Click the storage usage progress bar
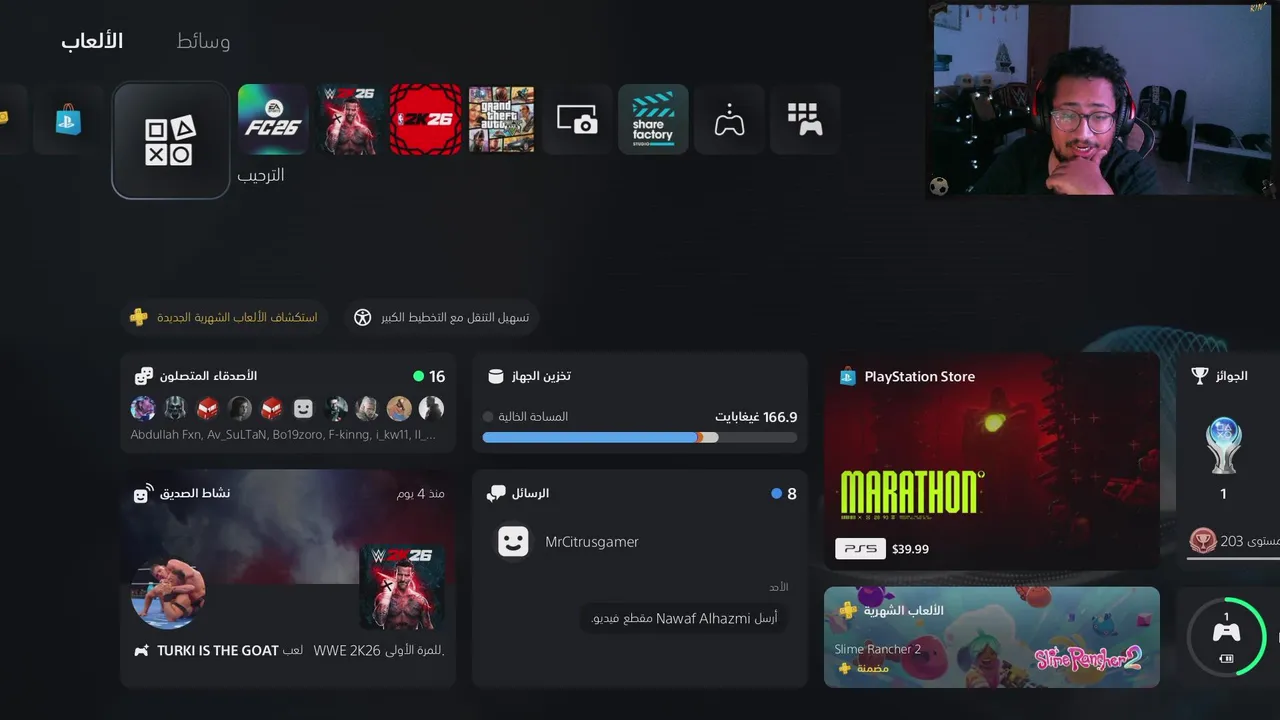Image resolution: width=1280 pixels, height=720 pixels. pyautogui.click(x=640, y=437)
